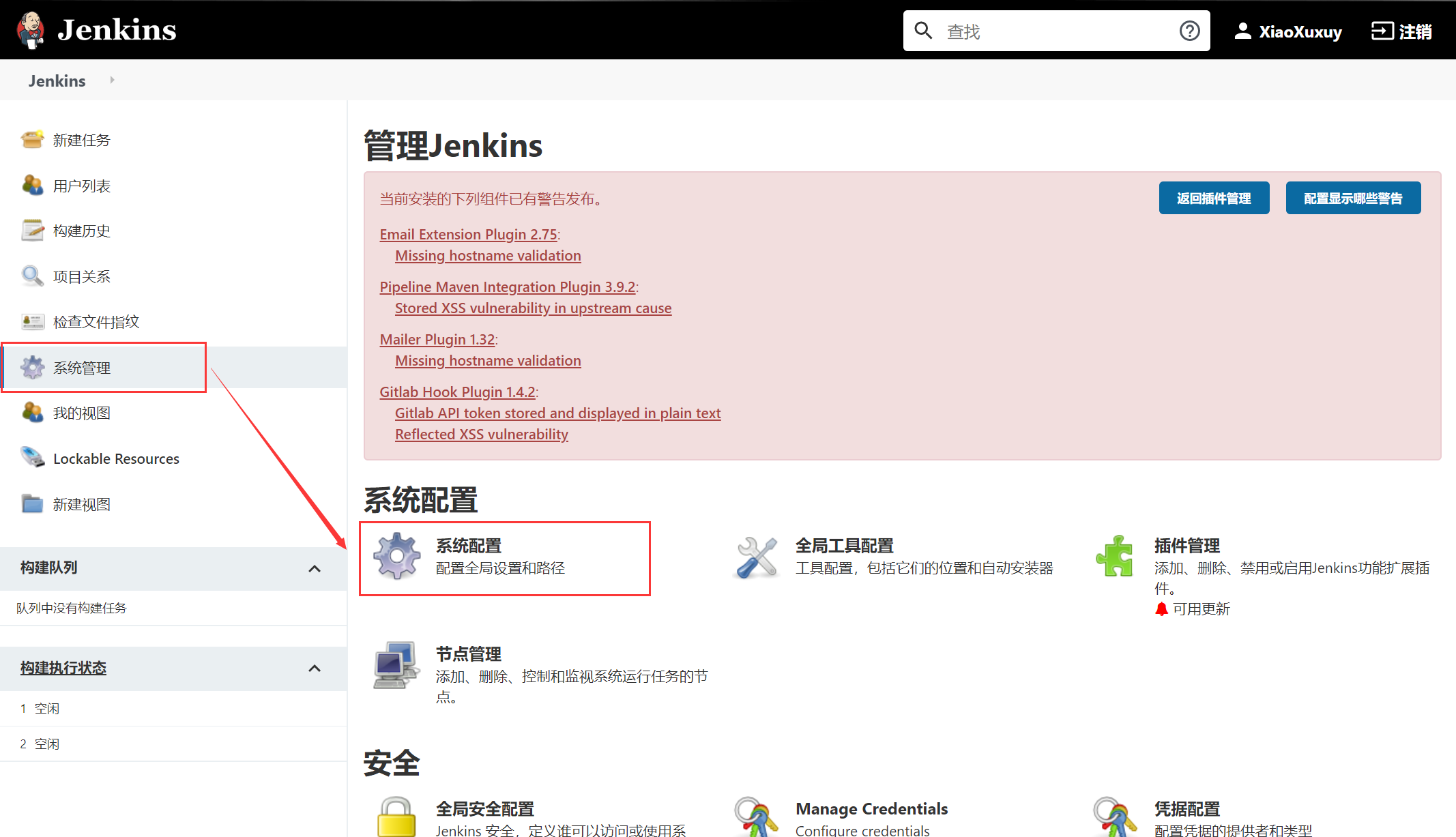
Task: Open the search help question-mark icon
Action: pos(1189,31)
